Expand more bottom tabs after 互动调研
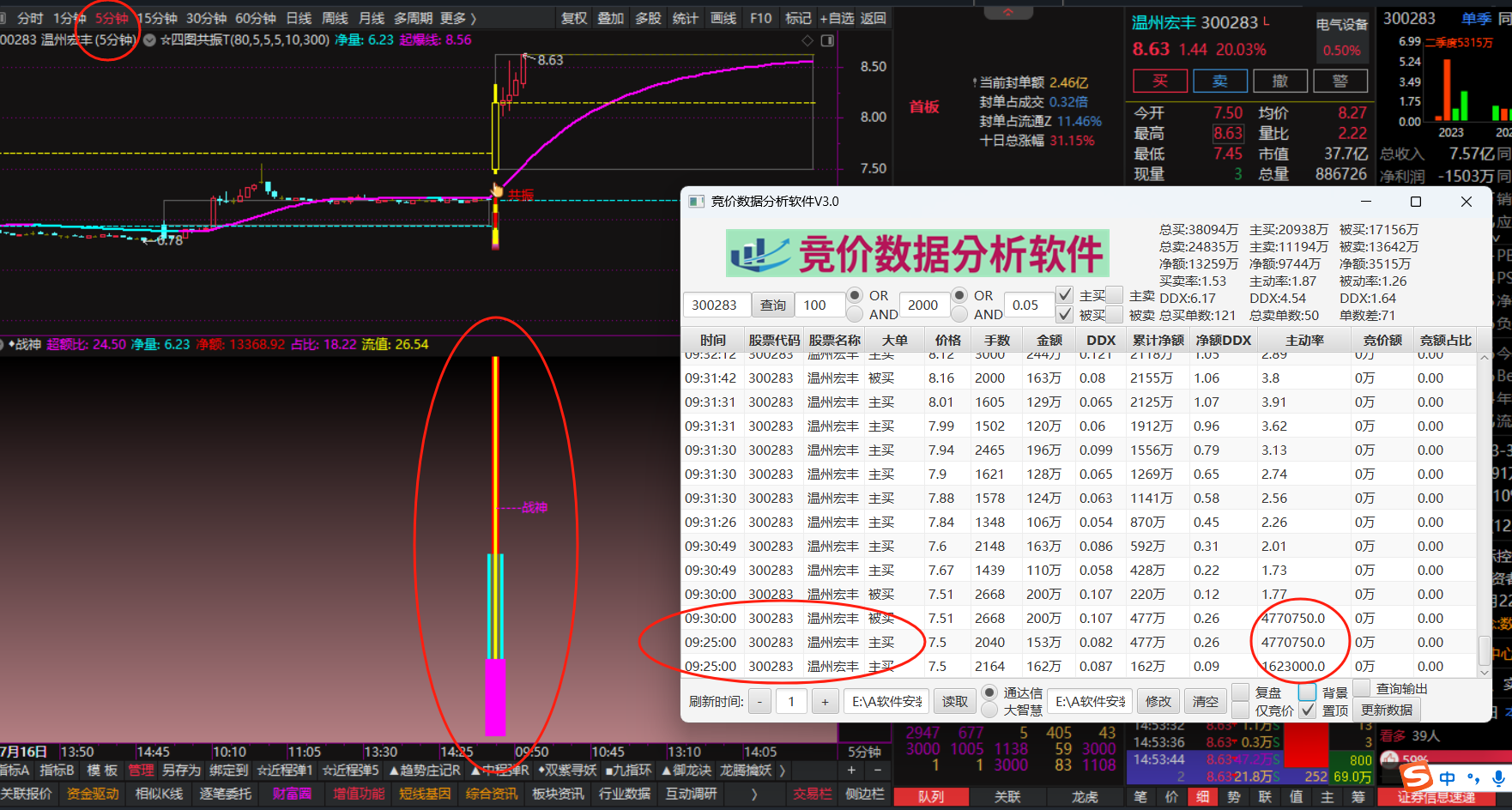 754,794
